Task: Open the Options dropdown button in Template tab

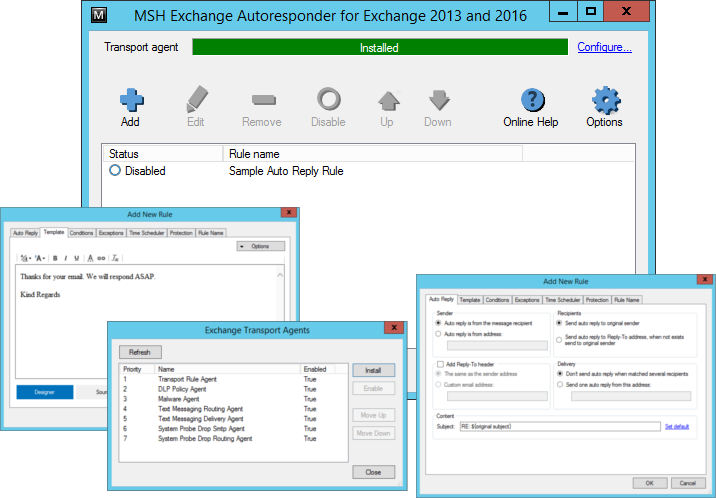Action: [261, 246]
